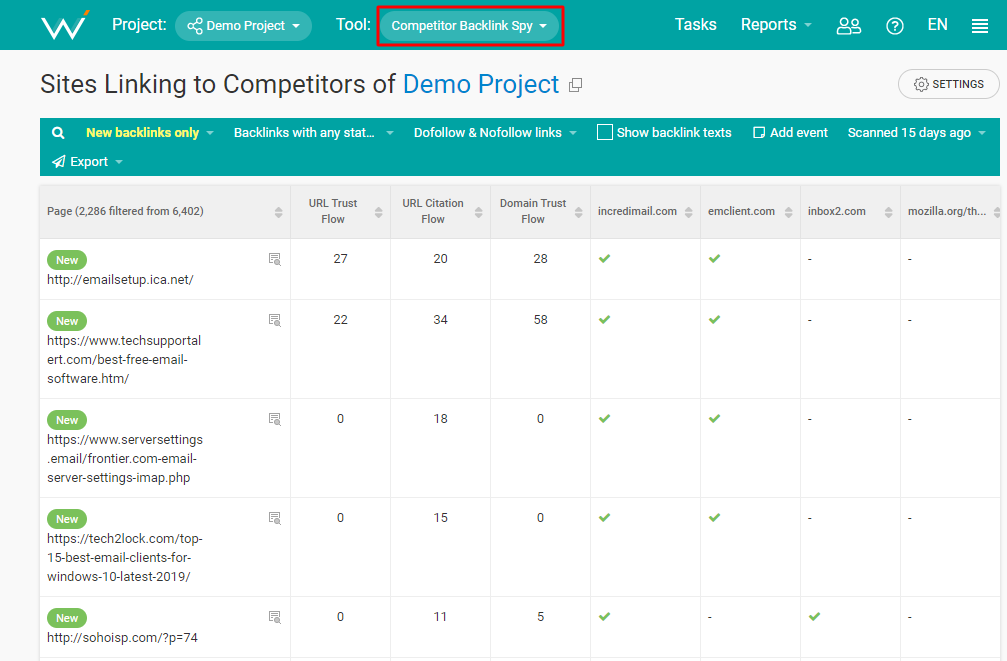Sort by incredimail.com column
This screenshot has width=1007, height=661.
coord(688,212)
